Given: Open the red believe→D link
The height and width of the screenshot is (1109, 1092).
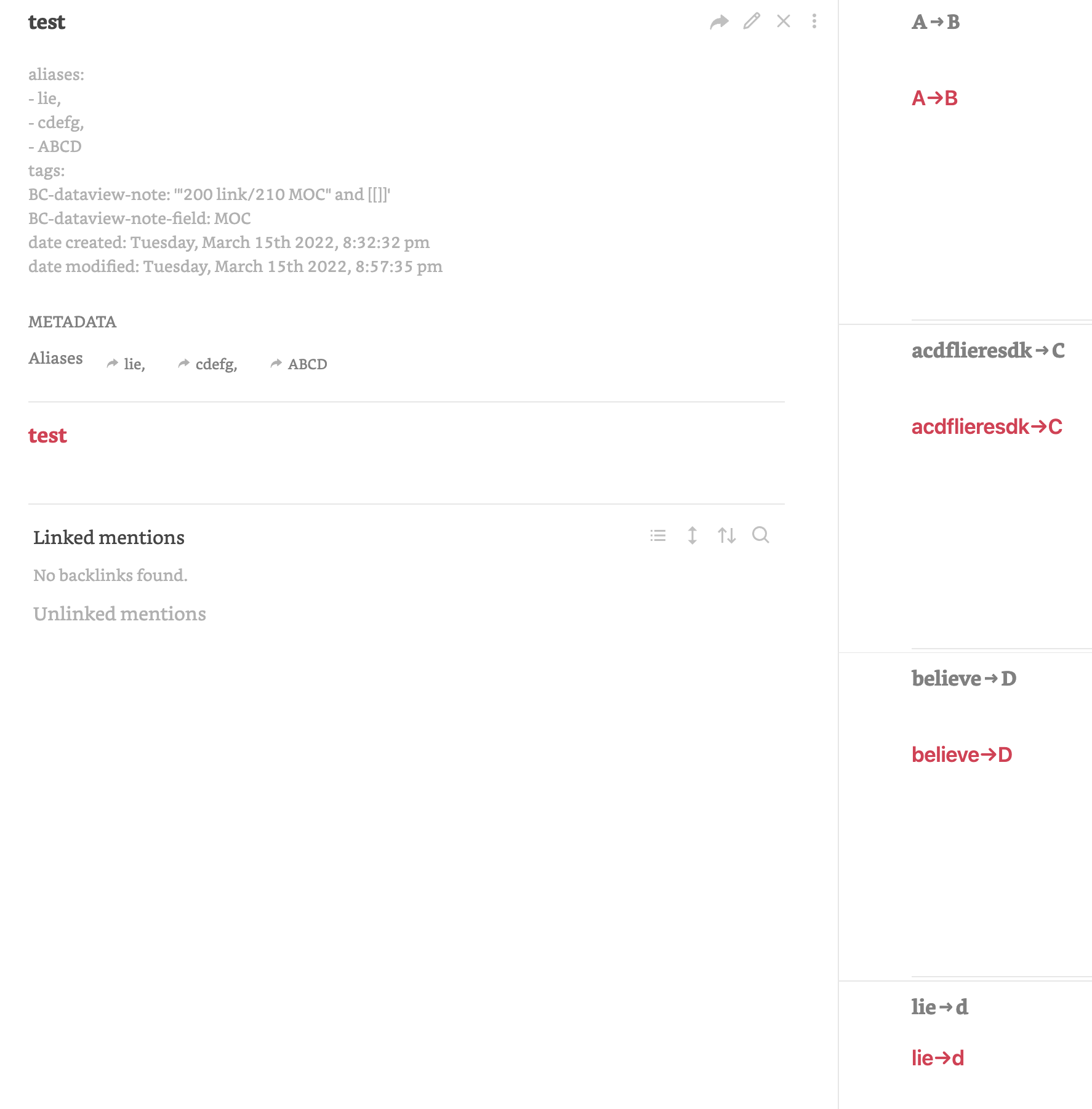Looking at the screenshot, I should click(x=962, y=755).
